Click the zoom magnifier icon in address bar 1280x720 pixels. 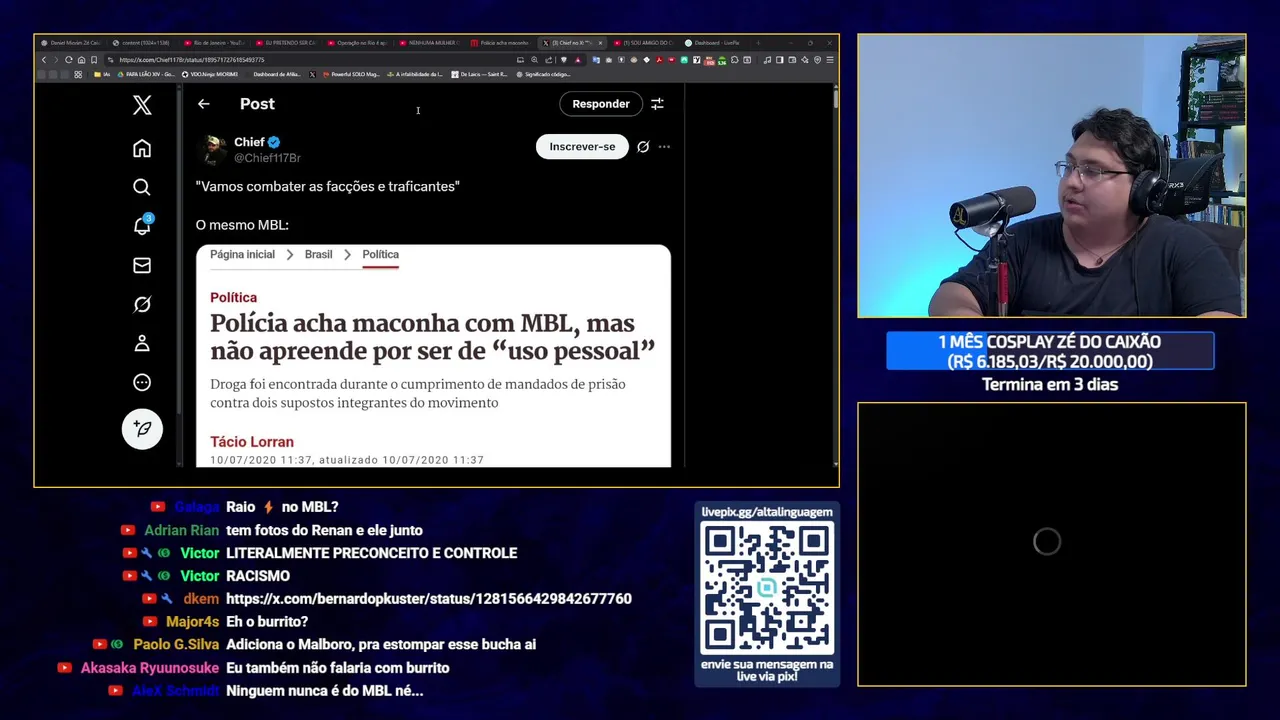(x=534, y=60)
